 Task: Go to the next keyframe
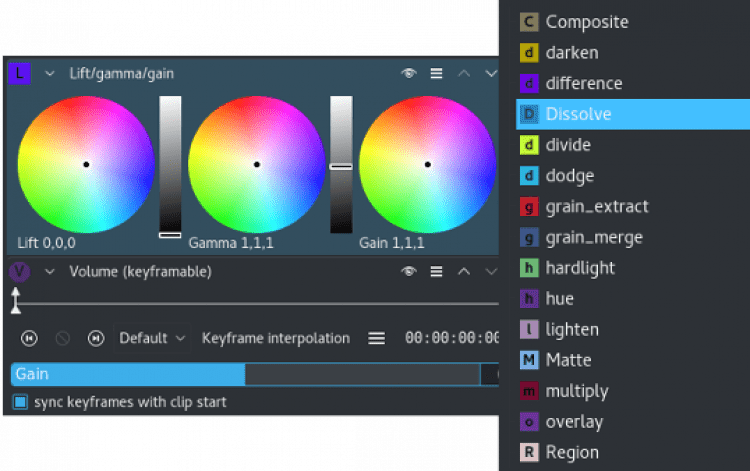[x=95, y=338]
